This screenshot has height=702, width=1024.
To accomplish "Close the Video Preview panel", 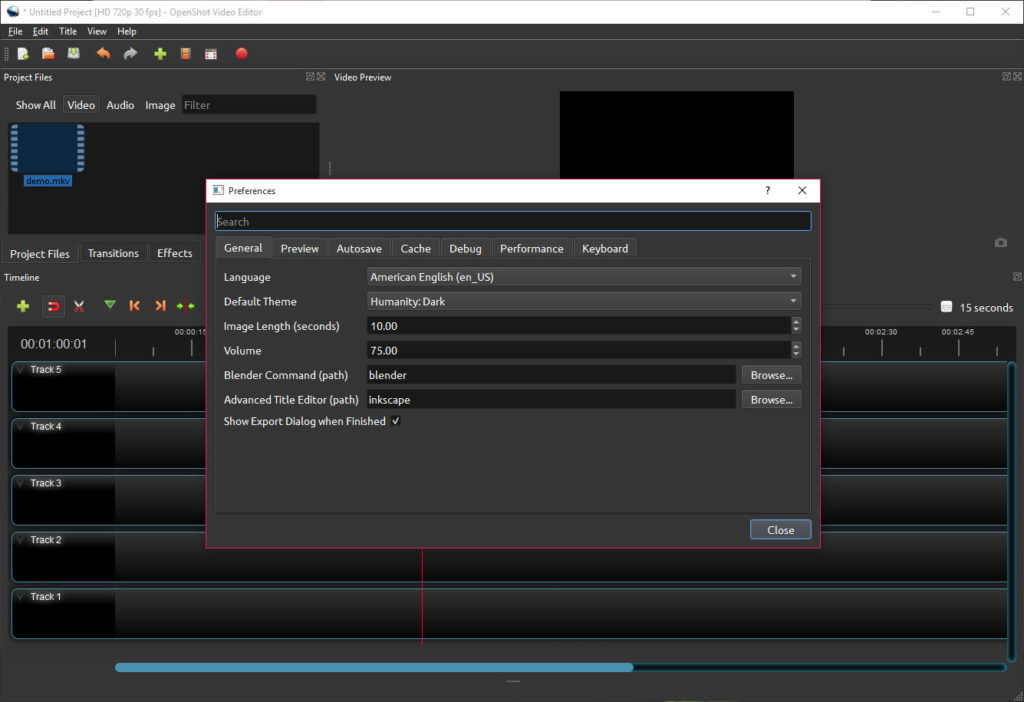I will coord(1017,76).
